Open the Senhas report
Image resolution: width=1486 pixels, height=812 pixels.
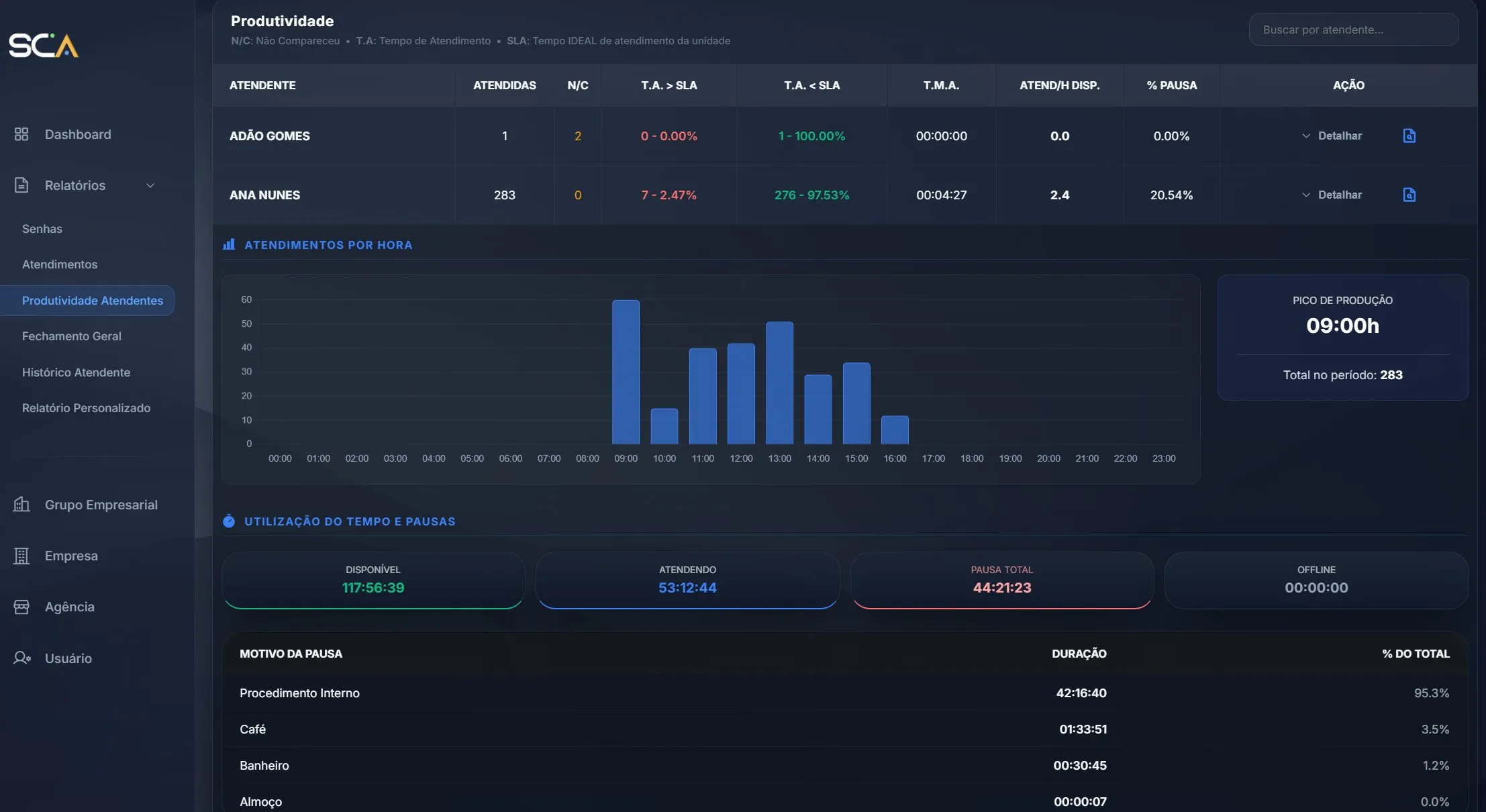(42, 229)
